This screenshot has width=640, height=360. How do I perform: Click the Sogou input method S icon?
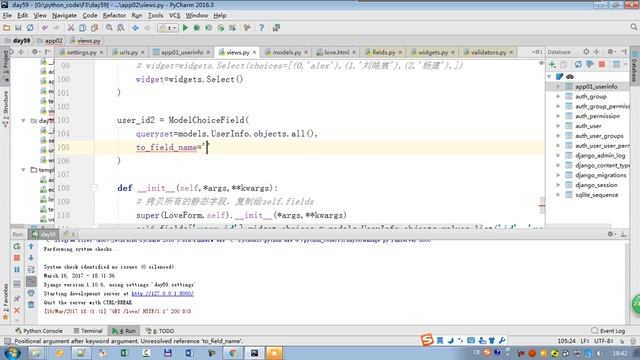pyautogui.click(x=427, y=340)
